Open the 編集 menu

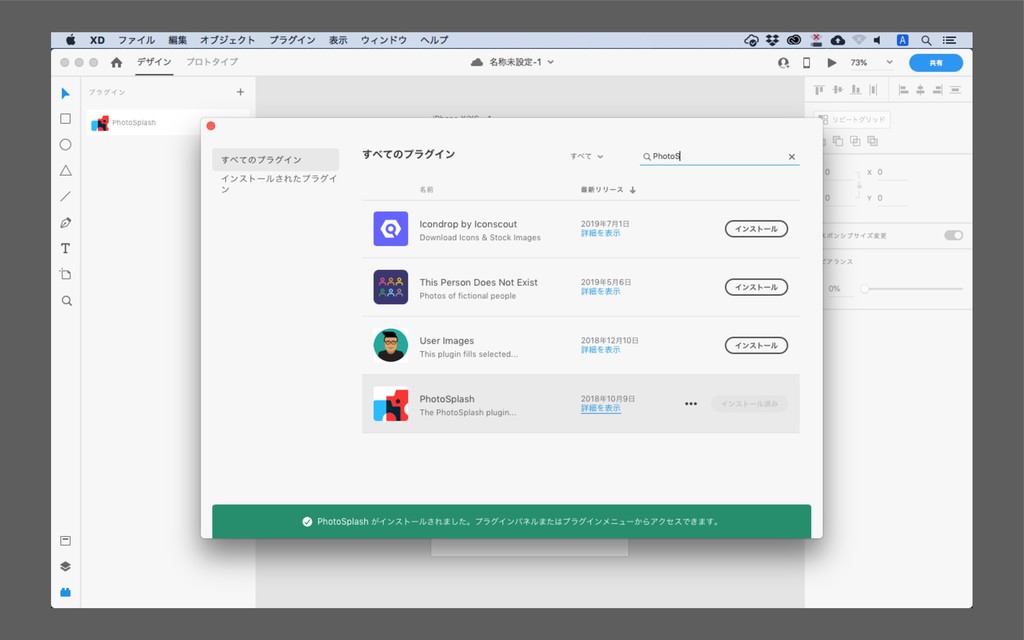click(177, 40)
